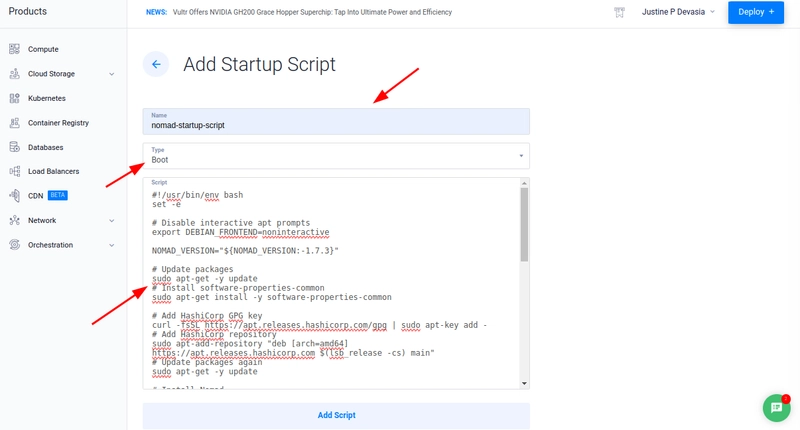
Task: Click the icon beside the user name
Action: point(619,12)
